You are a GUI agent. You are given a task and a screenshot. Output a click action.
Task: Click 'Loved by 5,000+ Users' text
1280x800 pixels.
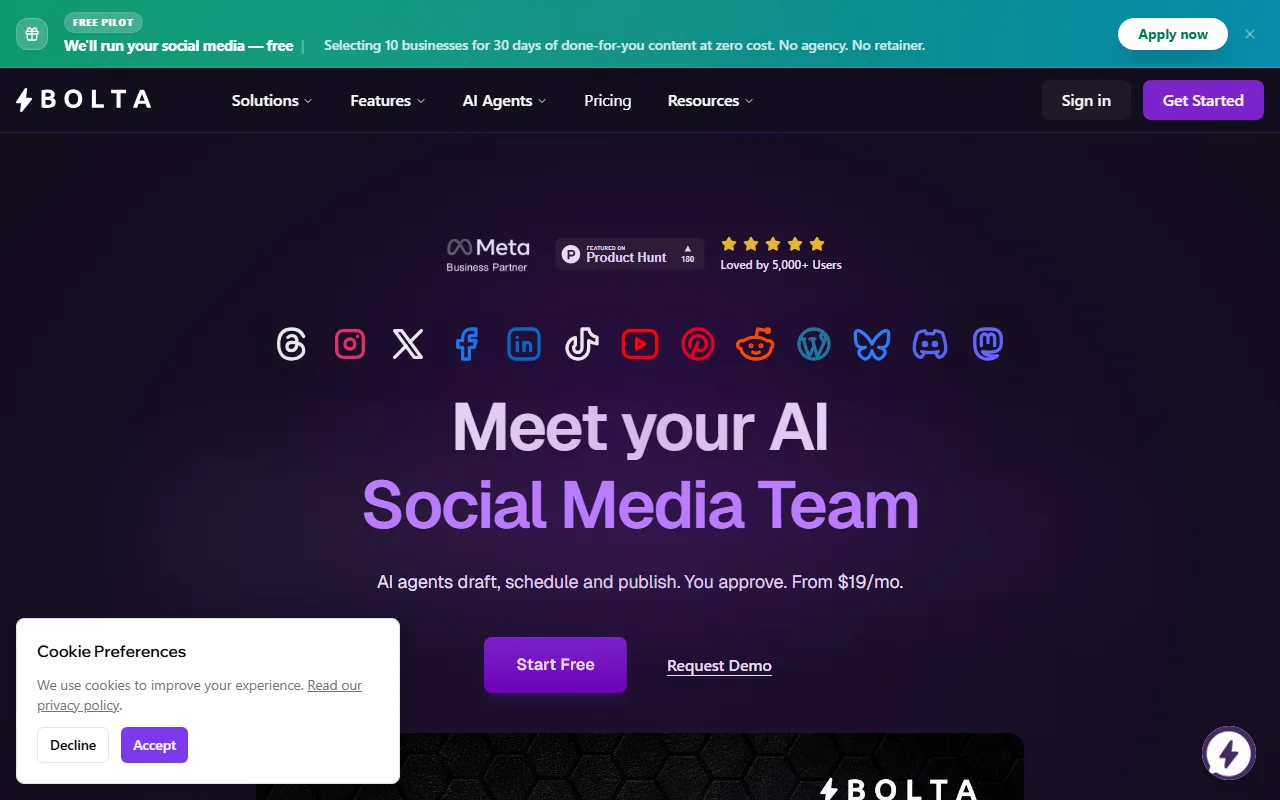point(781,265)
